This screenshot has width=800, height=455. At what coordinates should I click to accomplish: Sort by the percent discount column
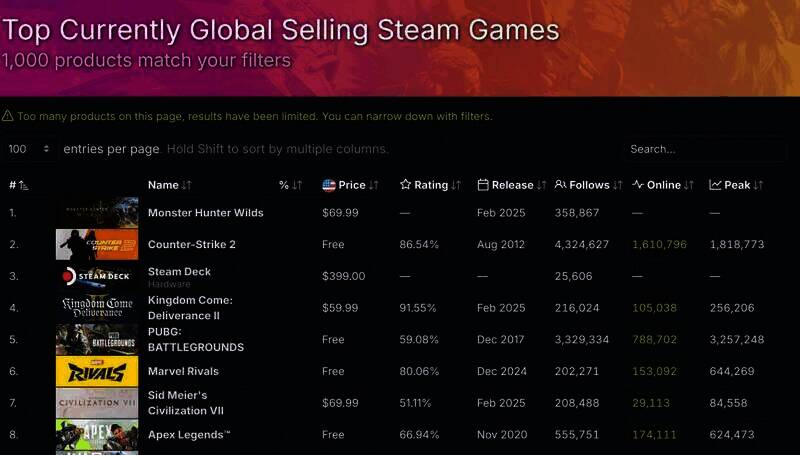pos(290,185)
